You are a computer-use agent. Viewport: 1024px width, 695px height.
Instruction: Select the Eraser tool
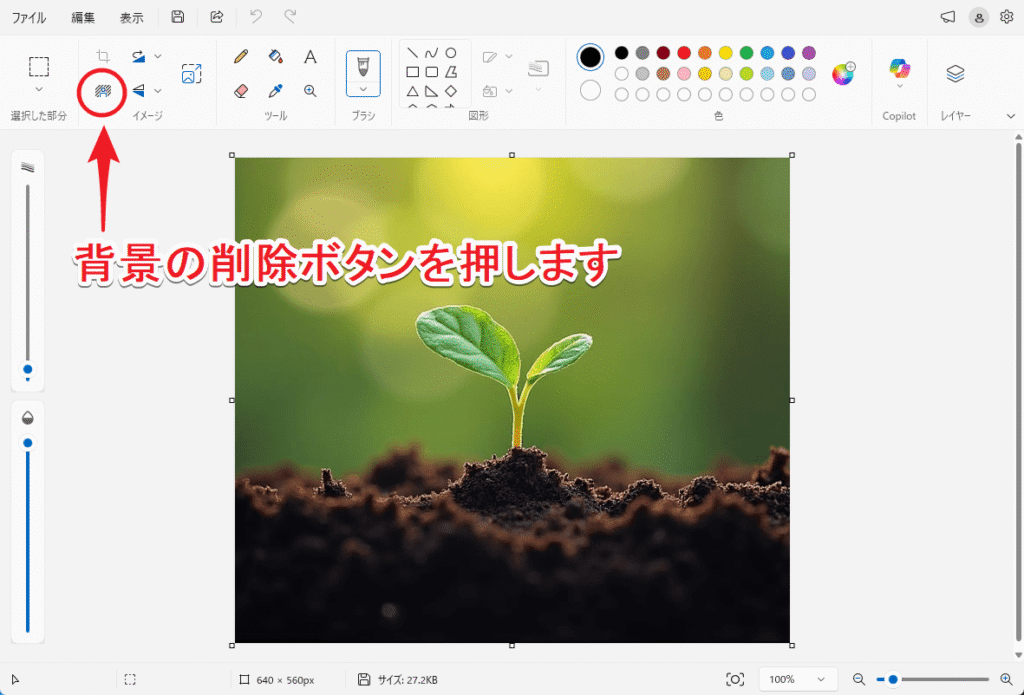tap(241, 91)
